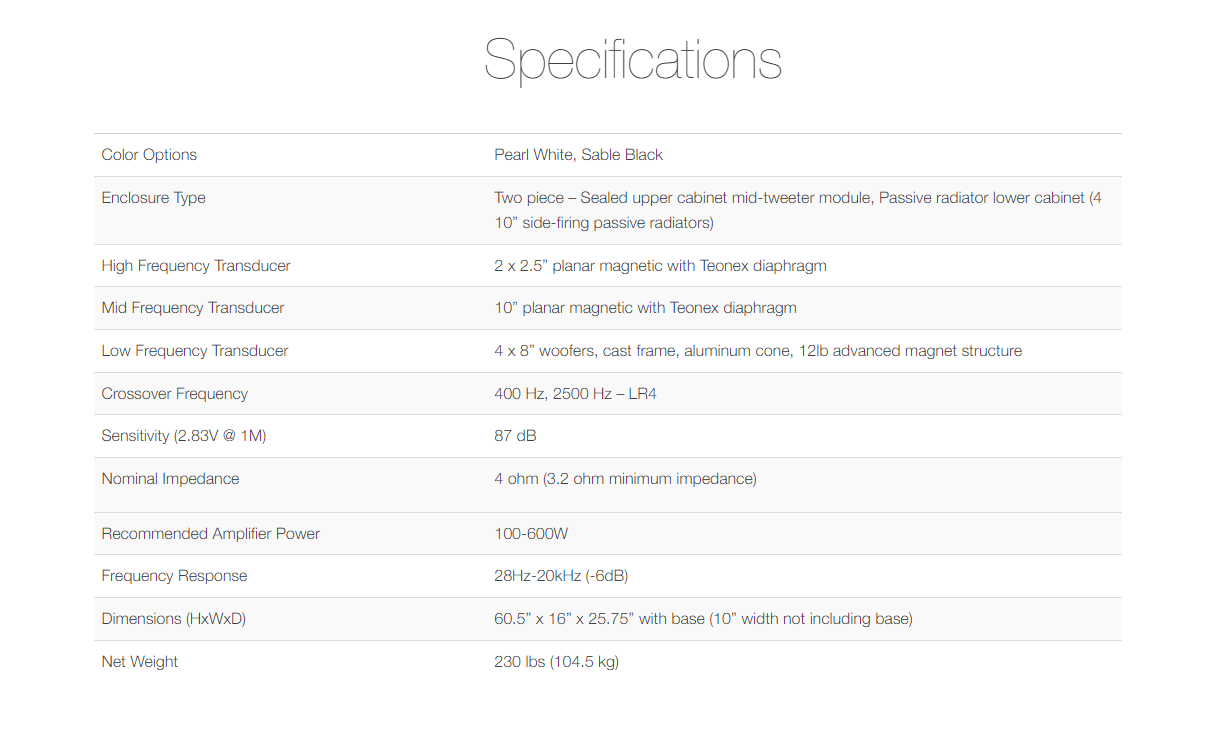The width and height of the screenshot is (1211, 730).
Task: Click the Pearl White, Sable Black value
Action: [578, 155]
